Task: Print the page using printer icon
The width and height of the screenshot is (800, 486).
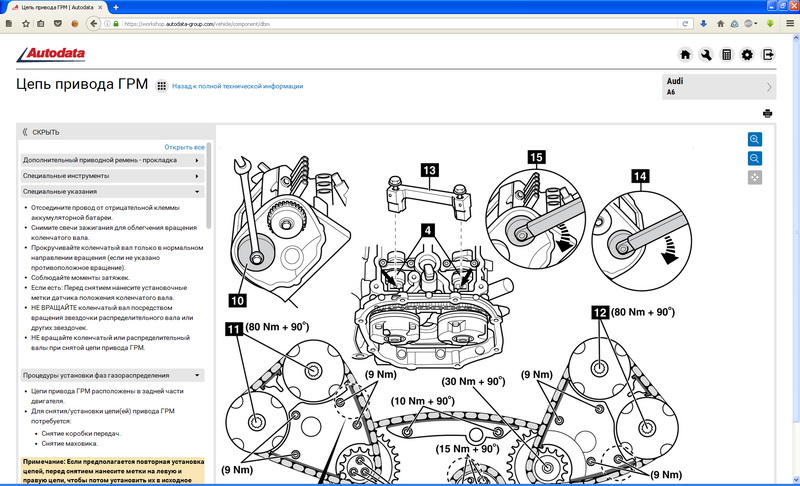Action: tap(767, 114)
